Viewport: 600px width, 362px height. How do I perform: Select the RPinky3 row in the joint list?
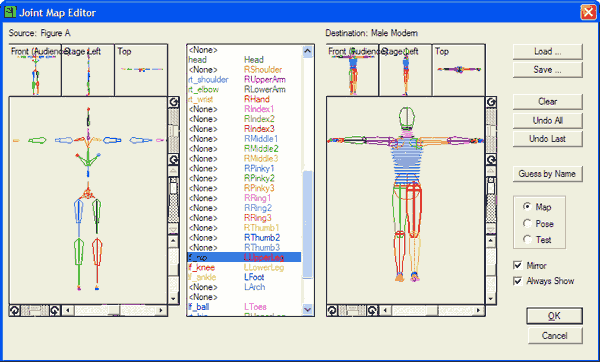point(244,188)
